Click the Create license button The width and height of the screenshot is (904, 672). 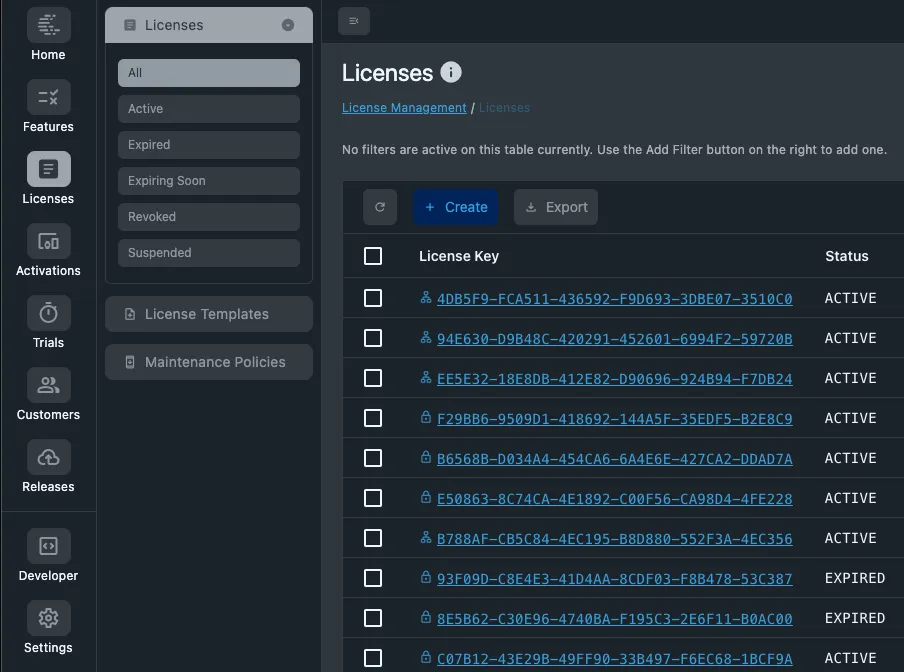point(456,207)
